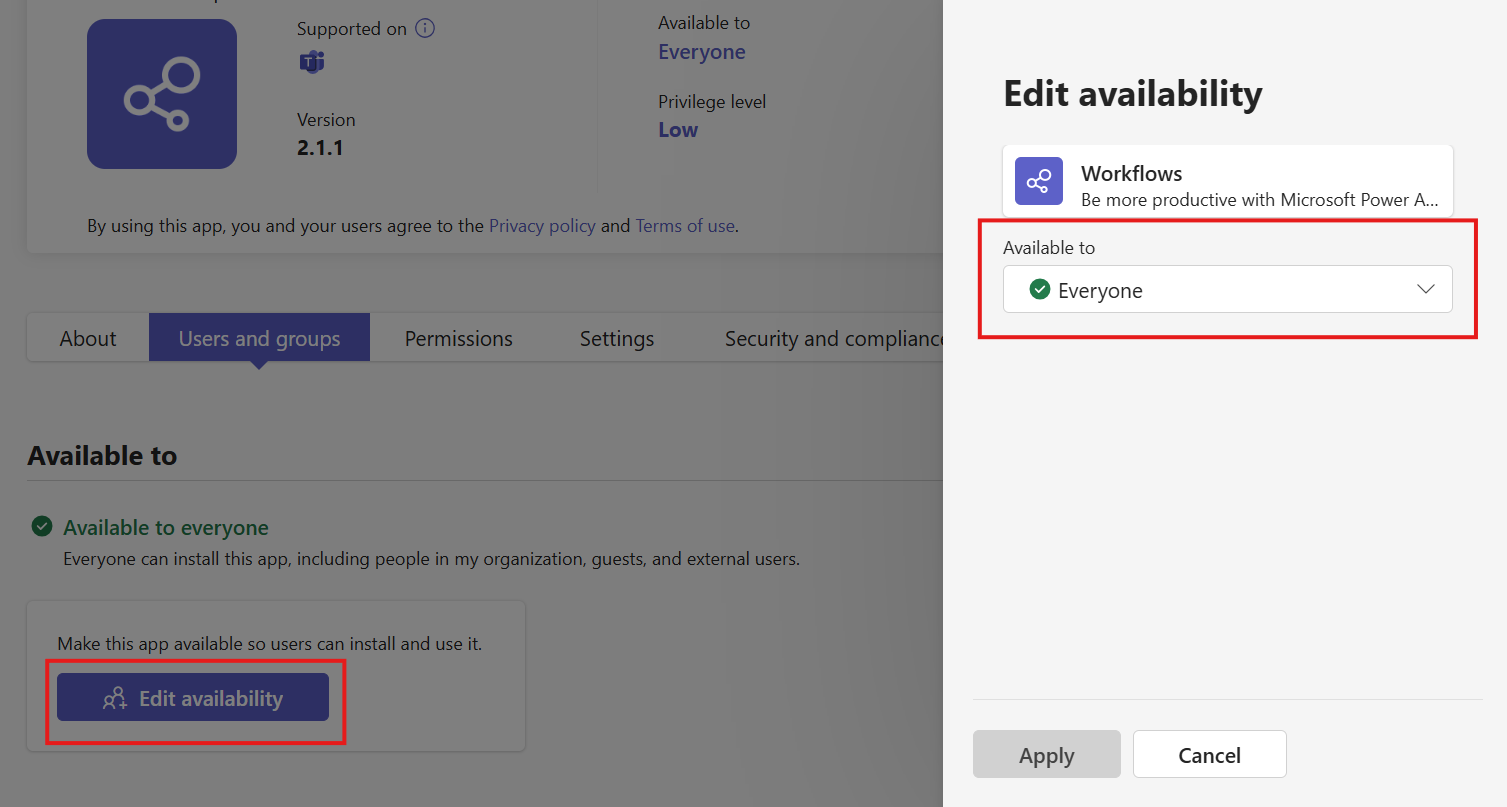Image resolution: width=1507 pixels, height=807 pixels.
Task: Click the Microsoft Teams supported-on icon
Action: coord(311,61)
